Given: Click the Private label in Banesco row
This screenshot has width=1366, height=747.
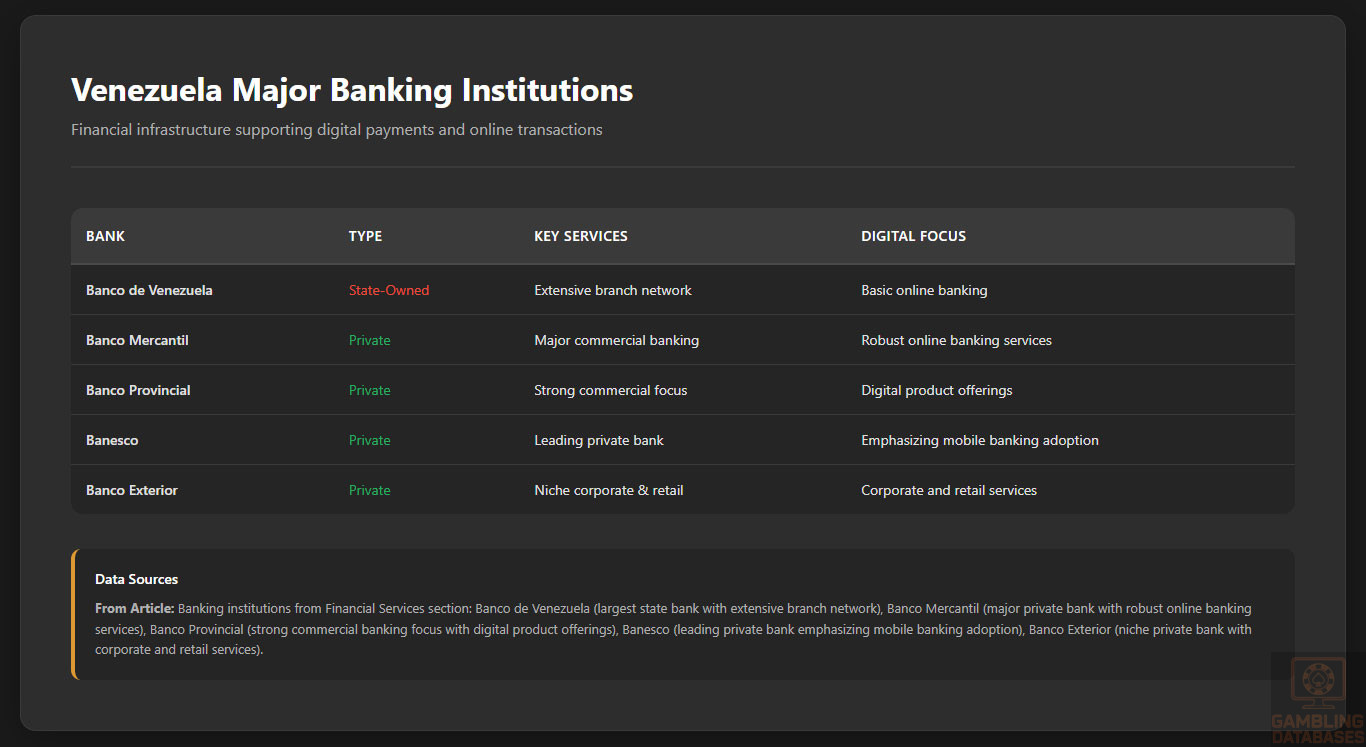Looking at the screenshot, I should coord(369,440).
